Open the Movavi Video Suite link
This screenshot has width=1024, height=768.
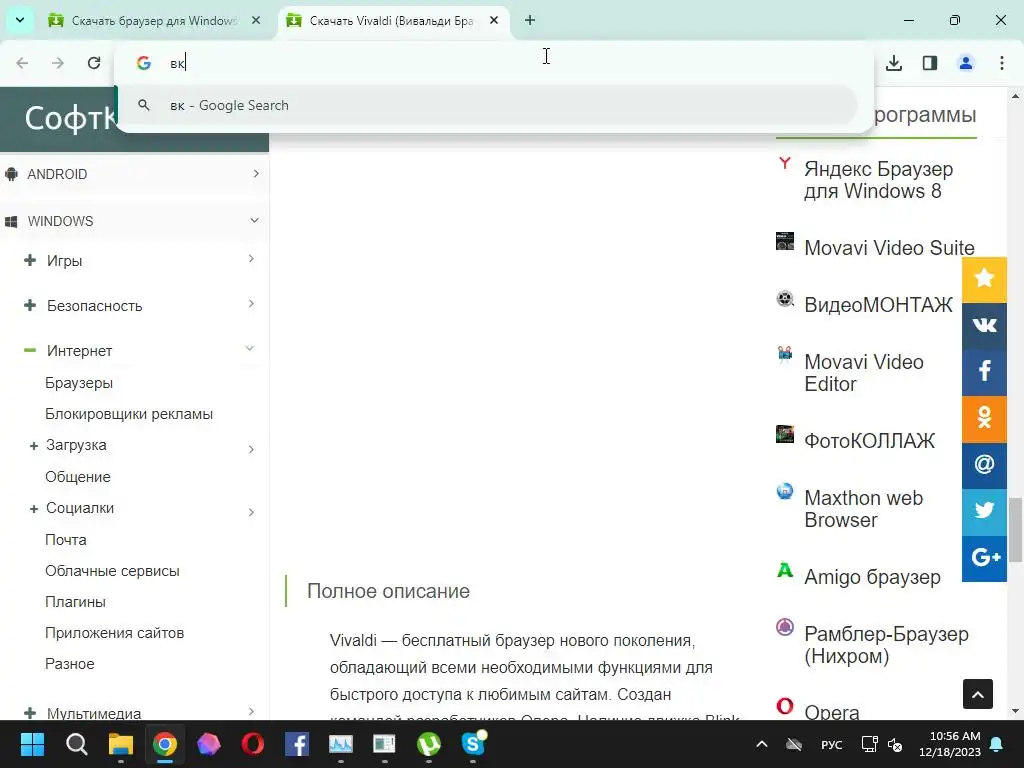click(889, 248)
